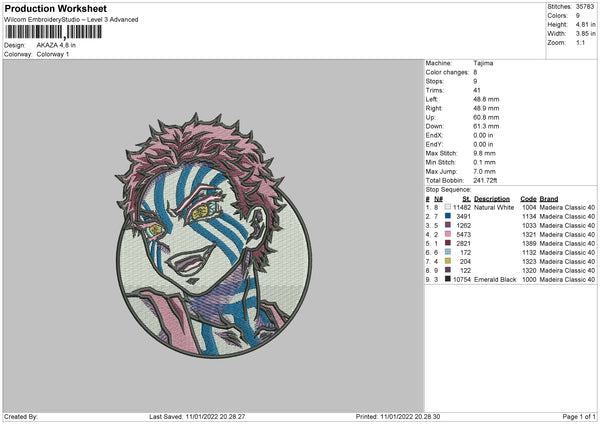Click the Zoom value '1:1'

click(x=580, y=42)
